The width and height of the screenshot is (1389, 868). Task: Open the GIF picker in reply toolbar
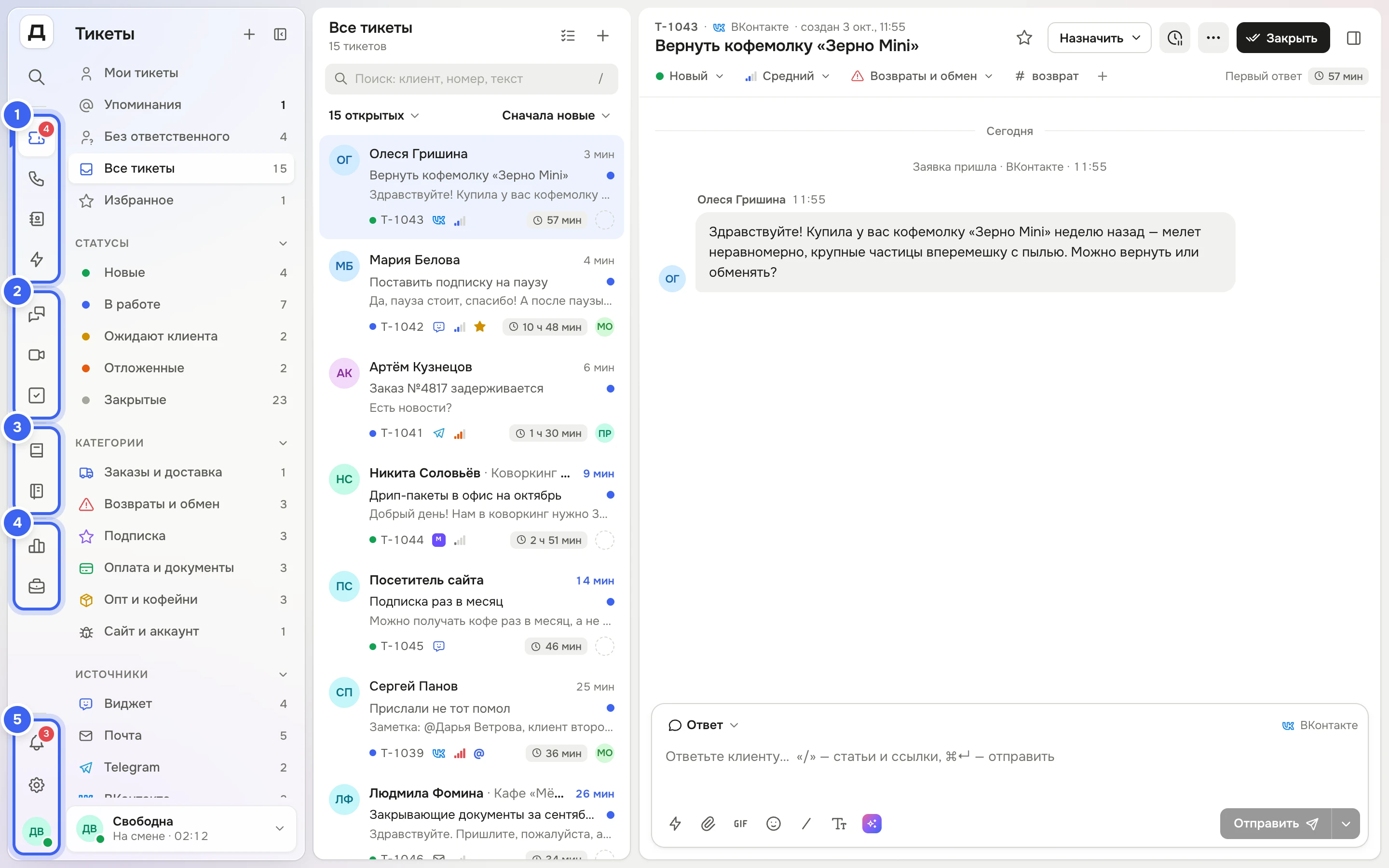click(740, 824)
